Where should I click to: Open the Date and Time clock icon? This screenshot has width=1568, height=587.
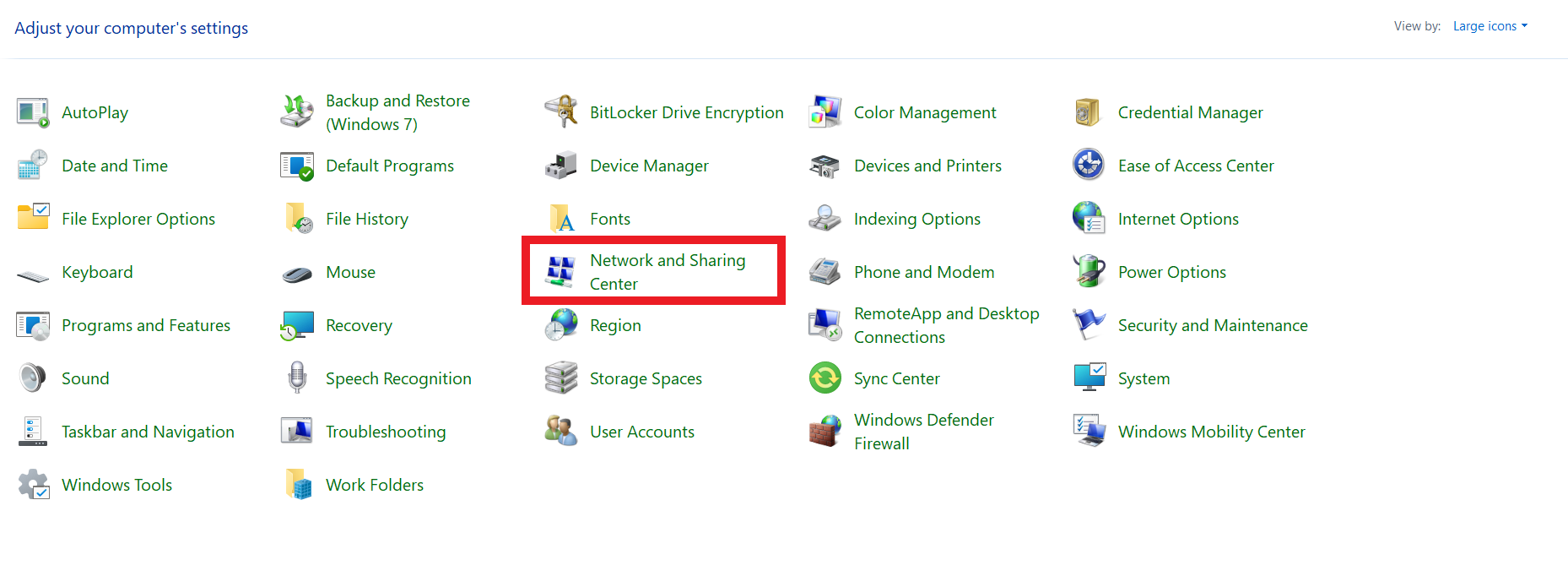[x=33, y=166]
